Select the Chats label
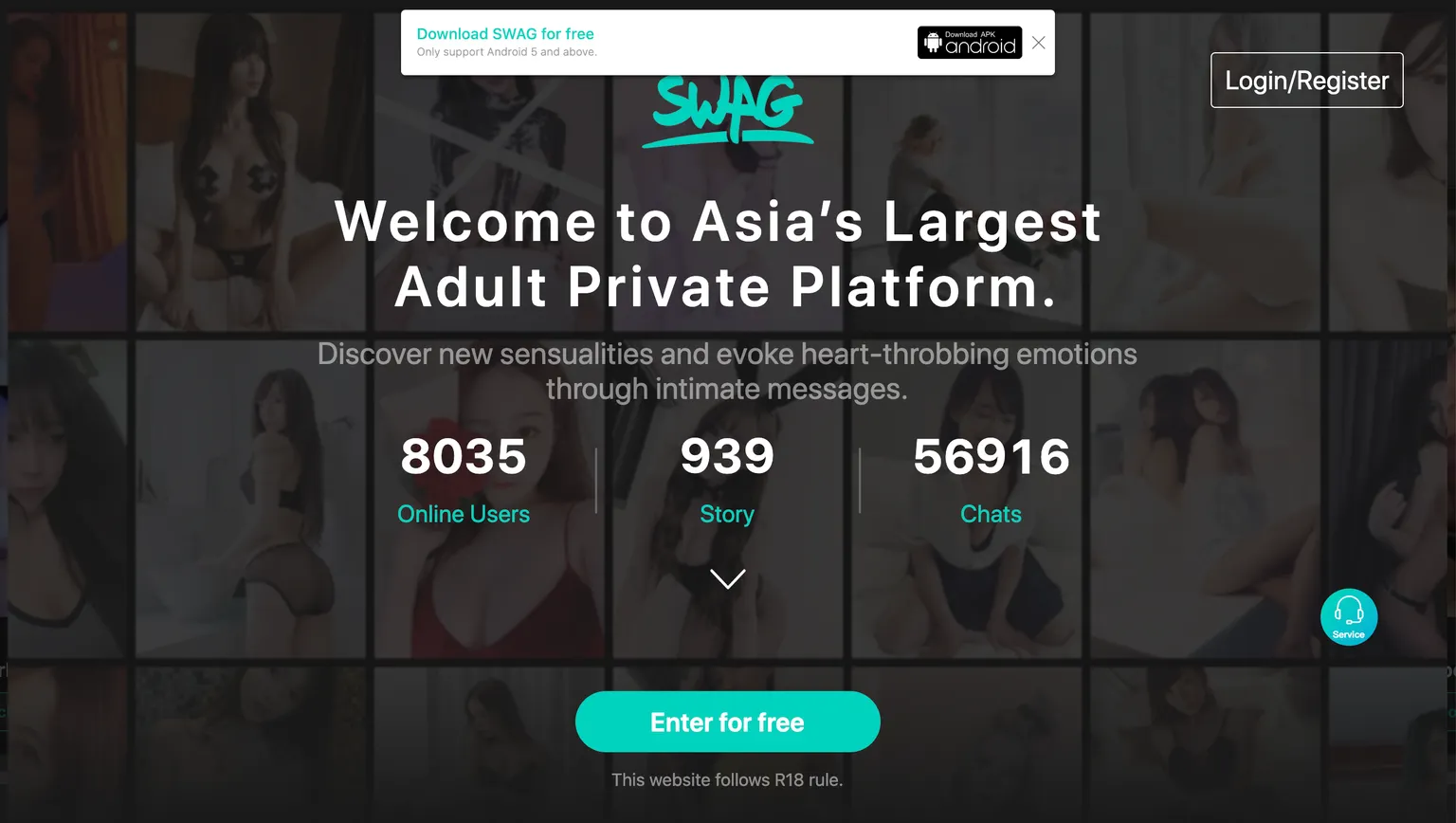1456x823 pixels. [991, 514]
